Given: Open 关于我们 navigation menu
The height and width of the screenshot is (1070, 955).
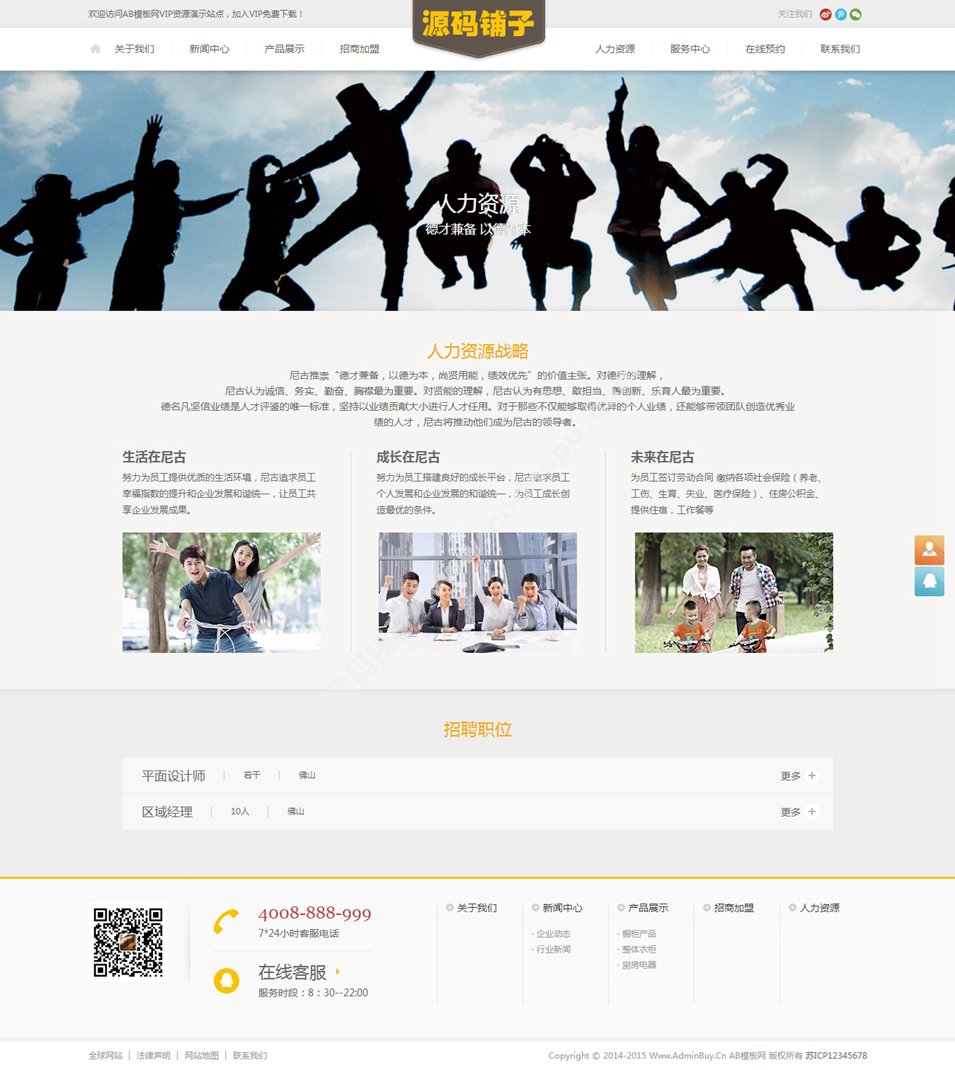Looking at the screenshot, I should point(134,49).
